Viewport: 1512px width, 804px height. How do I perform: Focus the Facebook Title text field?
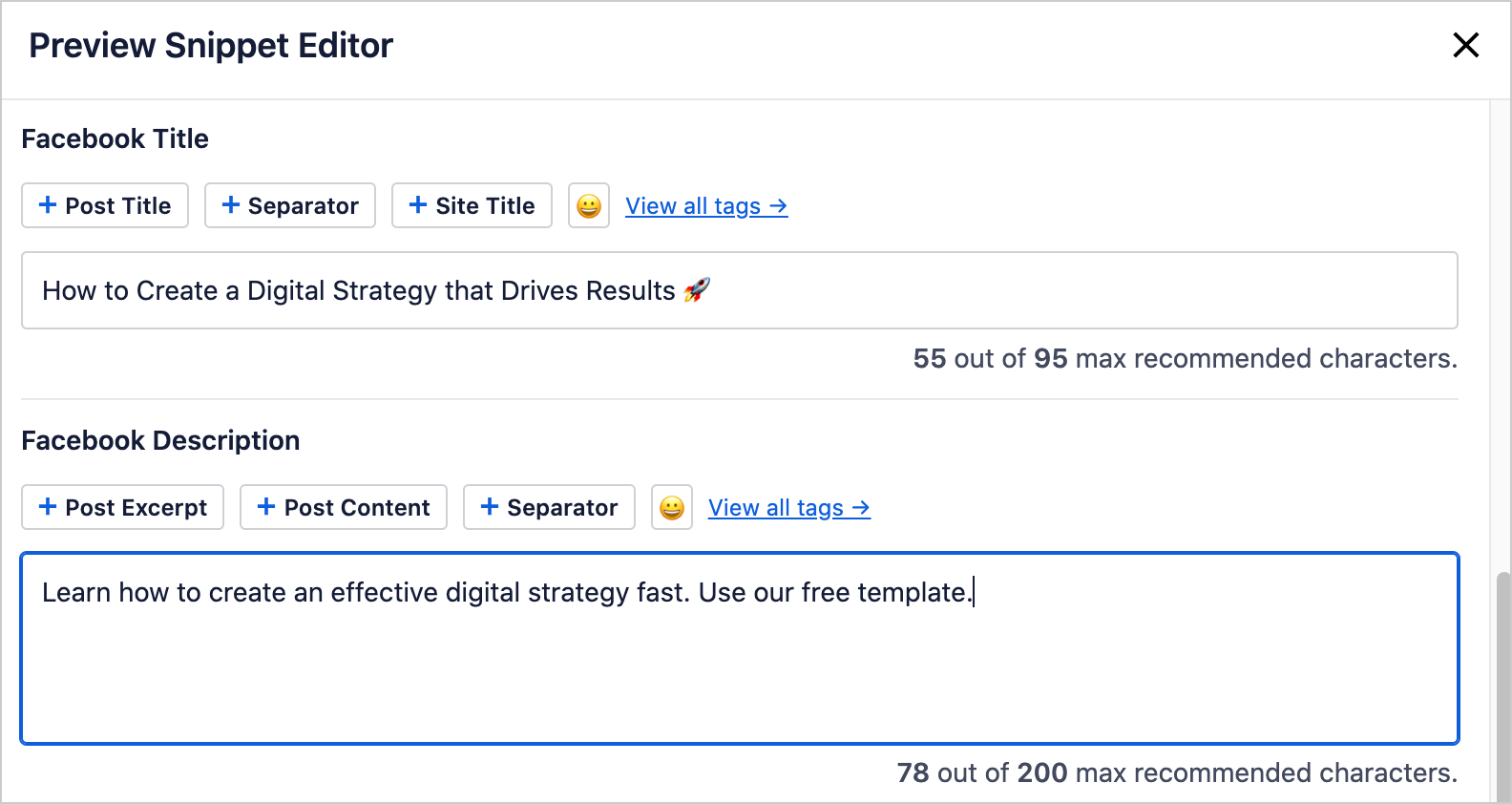740,290
